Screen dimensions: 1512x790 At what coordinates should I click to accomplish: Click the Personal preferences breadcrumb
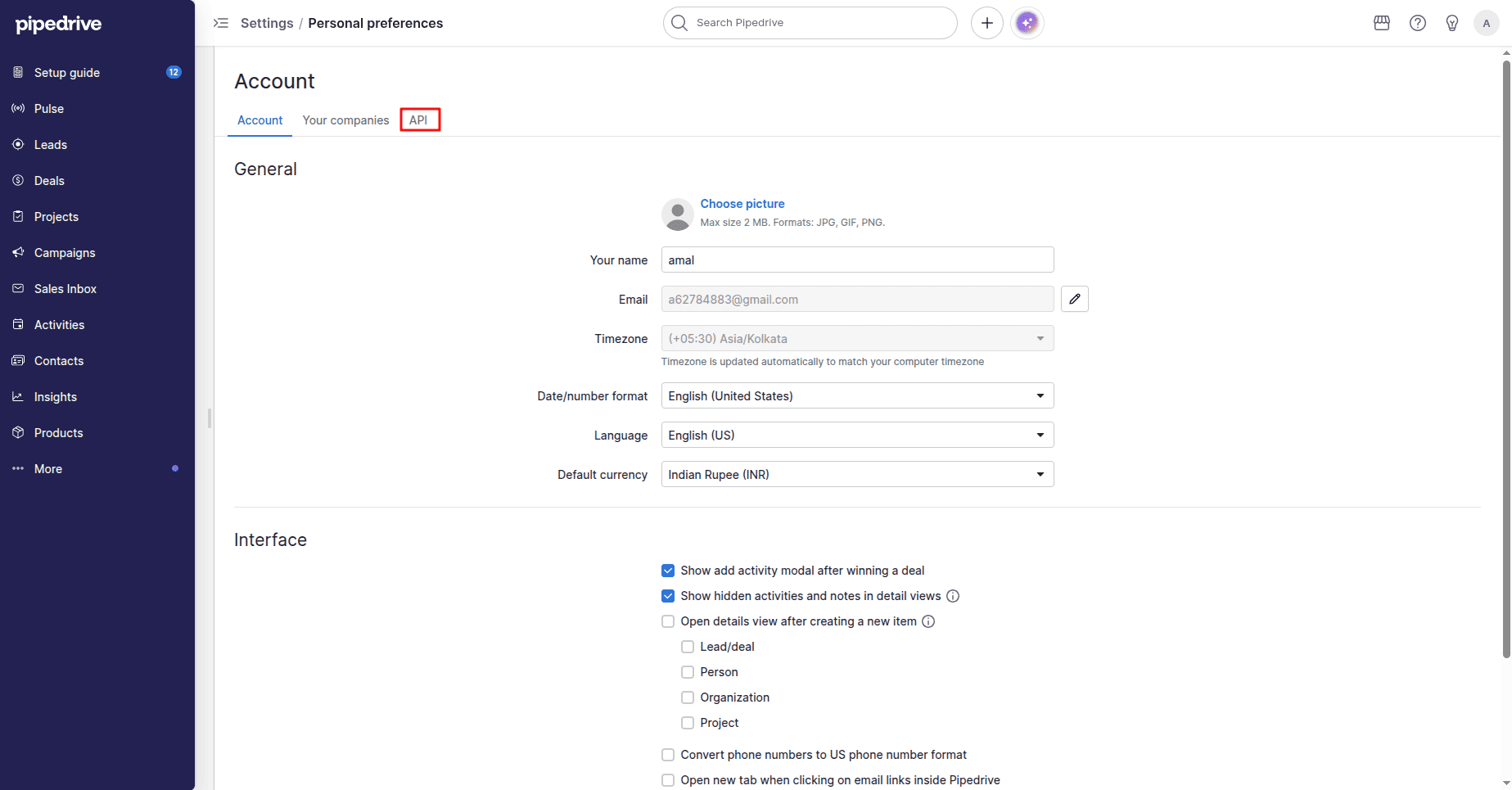coord(376,23)
